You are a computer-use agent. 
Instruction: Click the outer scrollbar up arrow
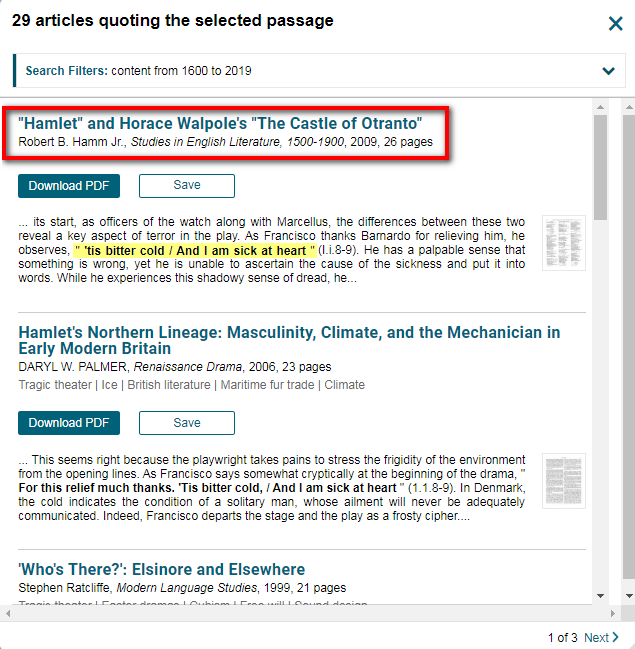(629, 107)
